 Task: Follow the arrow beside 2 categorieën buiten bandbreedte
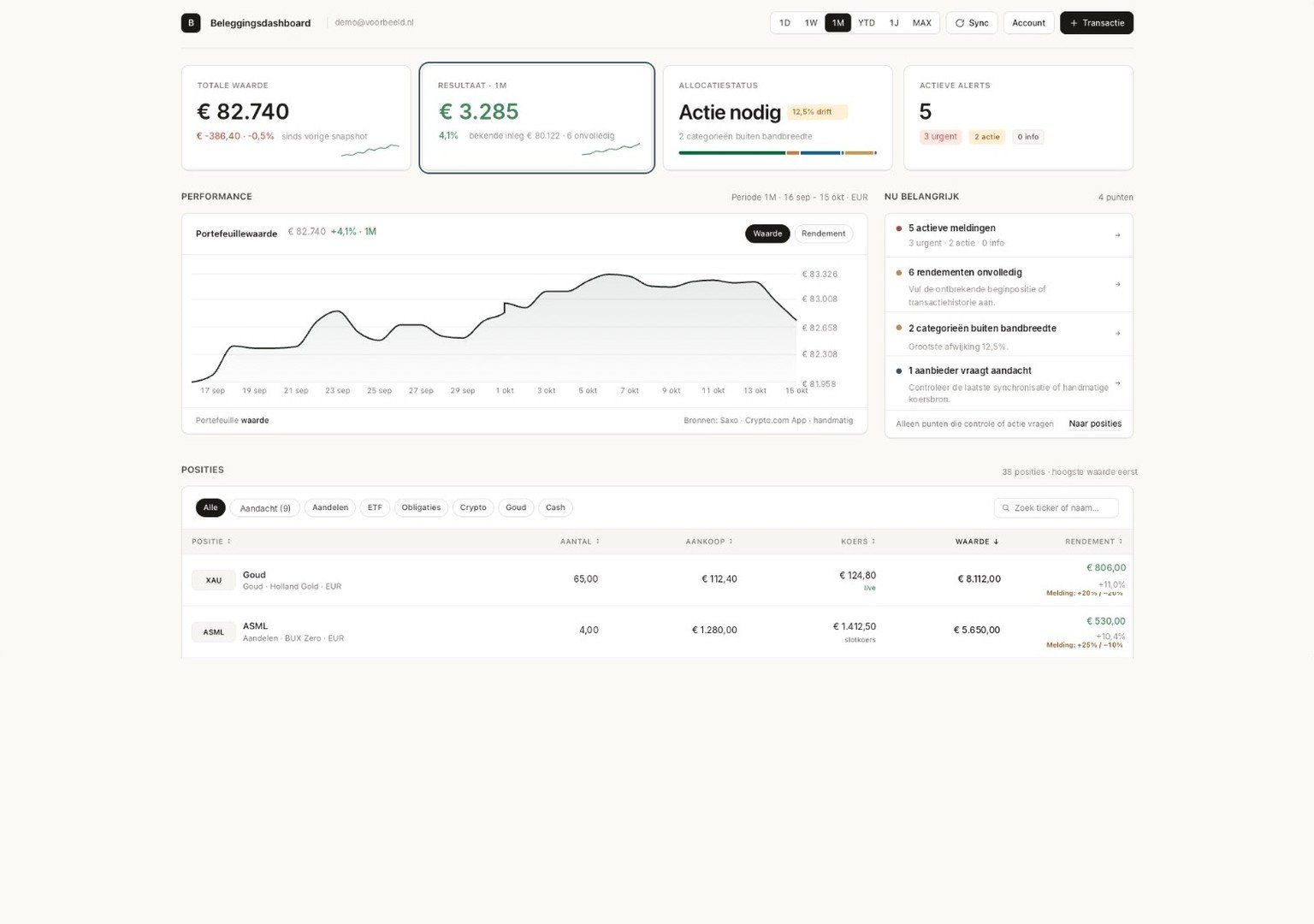click(1118, 334)
